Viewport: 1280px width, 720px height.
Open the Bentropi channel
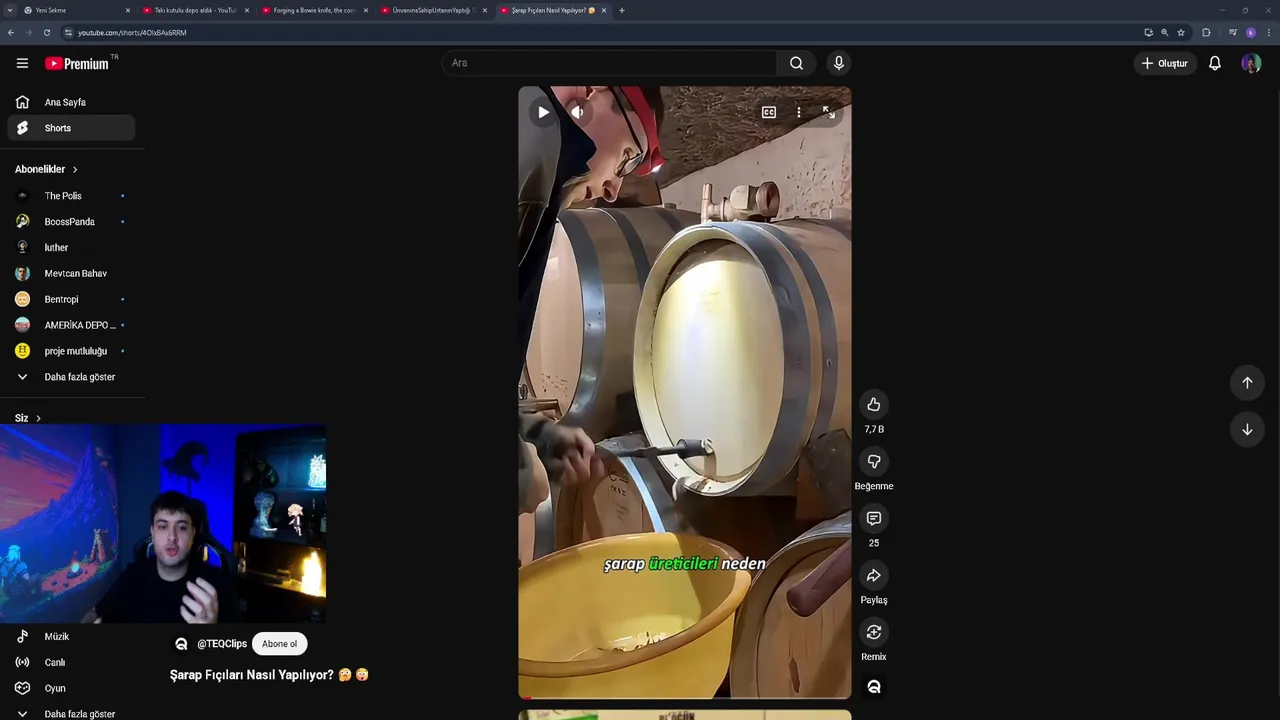(71, 299)
